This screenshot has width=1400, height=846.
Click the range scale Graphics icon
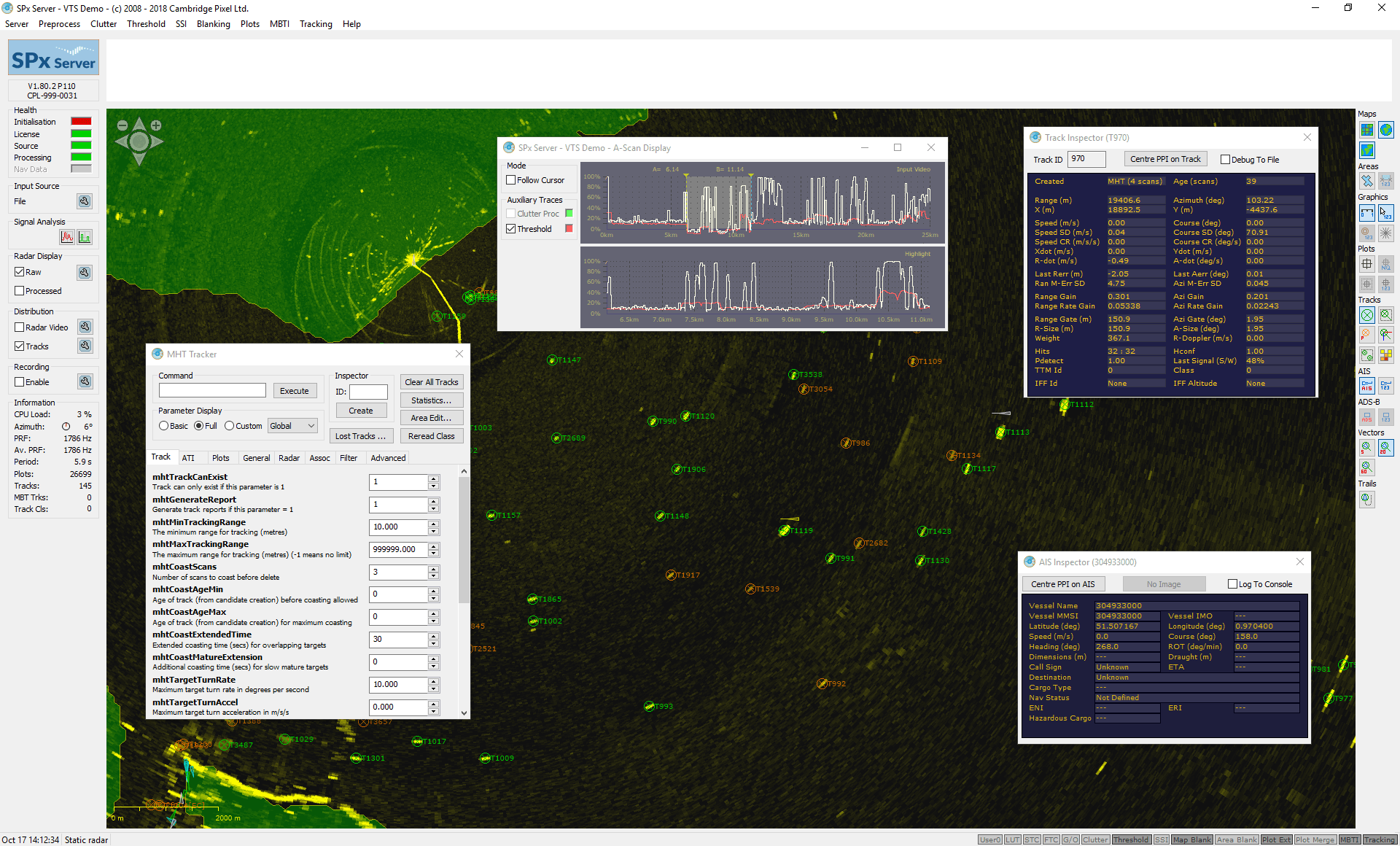1366,213
